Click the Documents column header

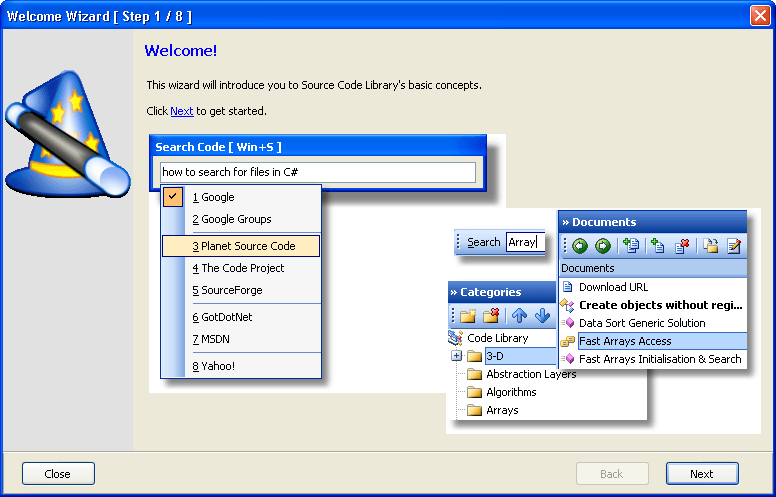click(x=653, y=268)
